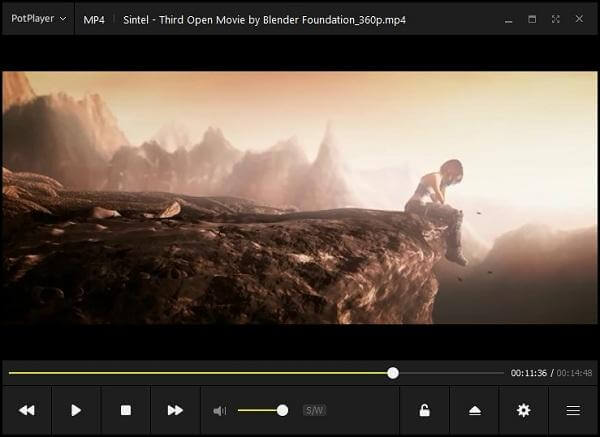Click the Sintel movie file title

[264, 20]
